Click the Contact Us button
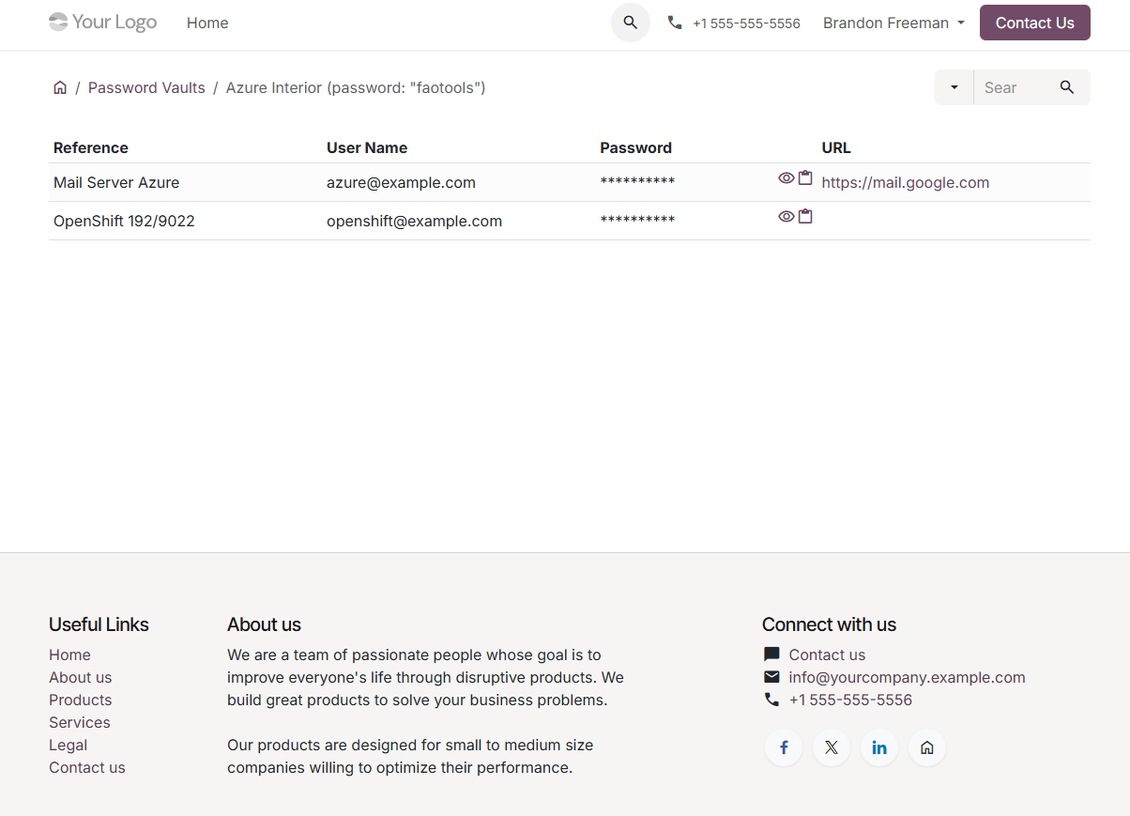 1034,23
